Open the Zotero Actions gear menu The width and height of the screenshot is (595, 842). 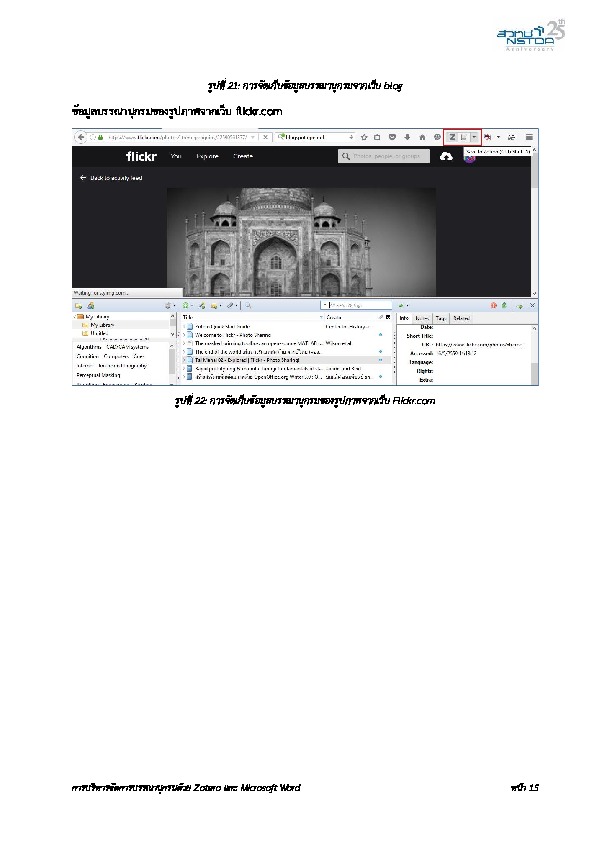click(169, 306)
